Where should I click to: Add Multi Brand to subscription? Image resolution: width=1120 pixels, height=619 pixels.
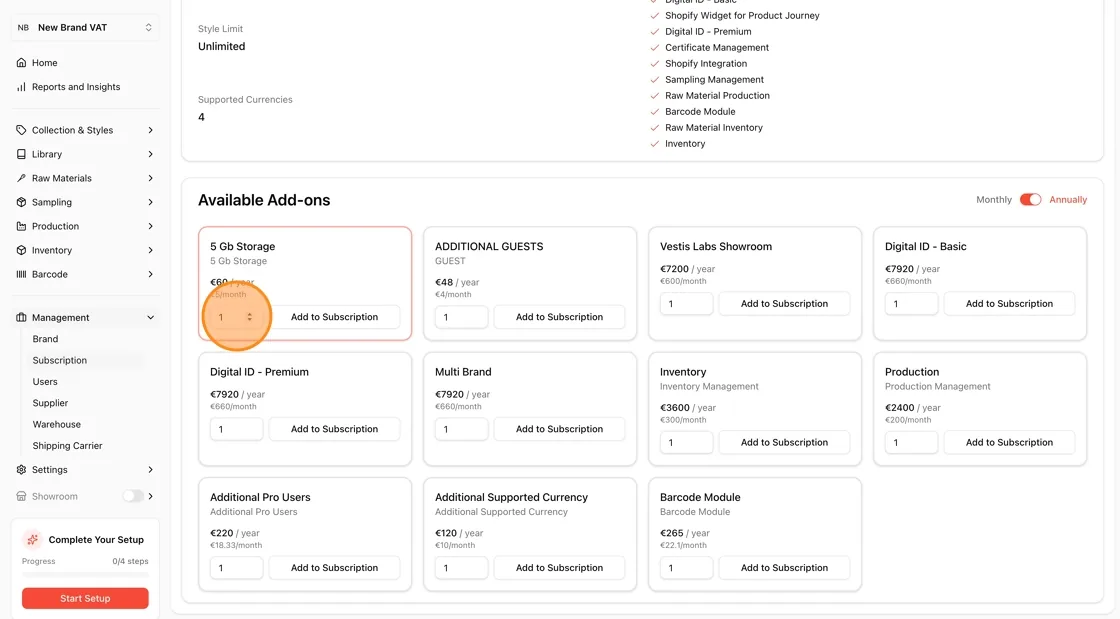[559, 429]
